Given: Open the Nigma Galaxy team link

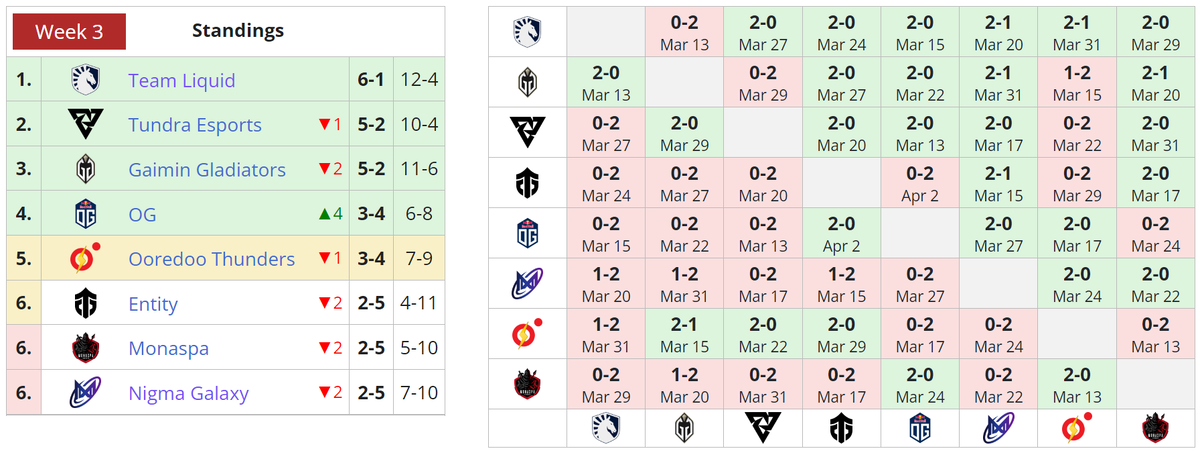Looking at the screenshot, I should pos(188,393).
